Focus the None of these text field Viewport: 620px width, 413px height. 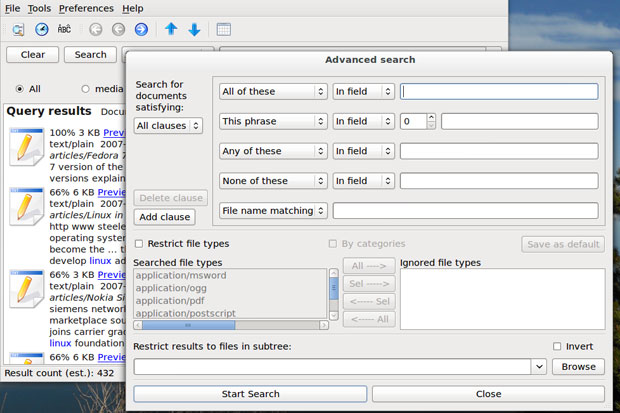[x=499, y=181]
